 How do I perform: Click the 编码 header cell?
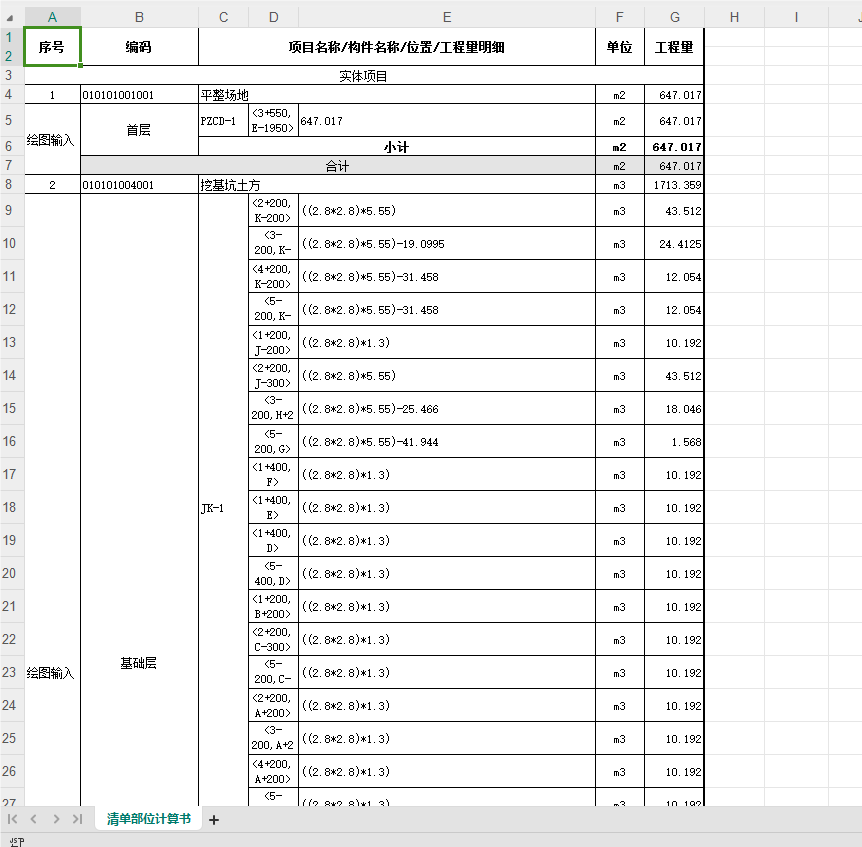tap(139, 47)
